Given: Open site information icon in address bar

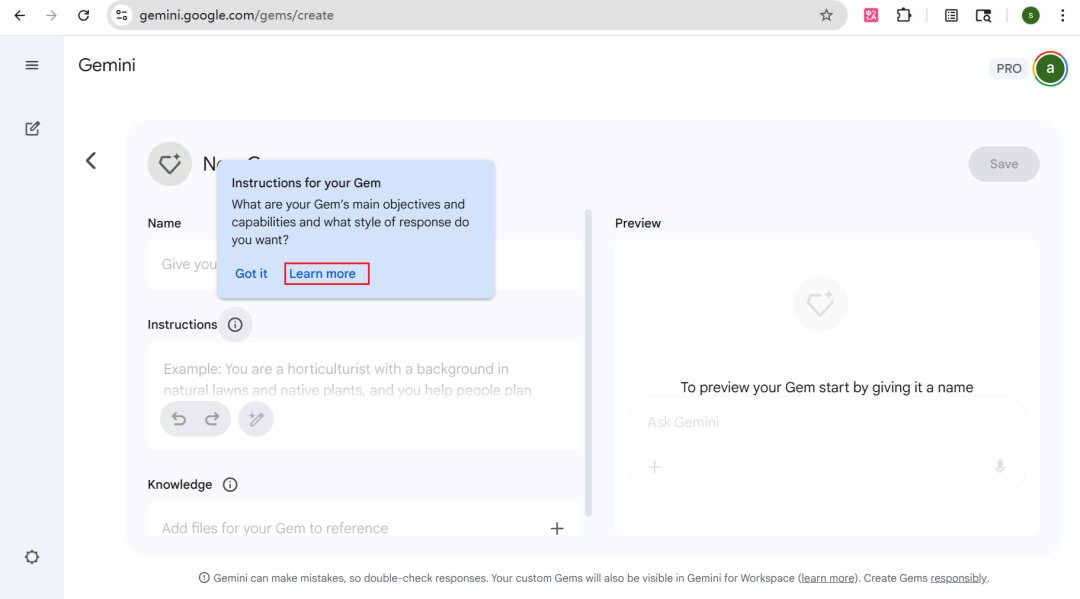Looking at the screenshot, I should [122, 15].
